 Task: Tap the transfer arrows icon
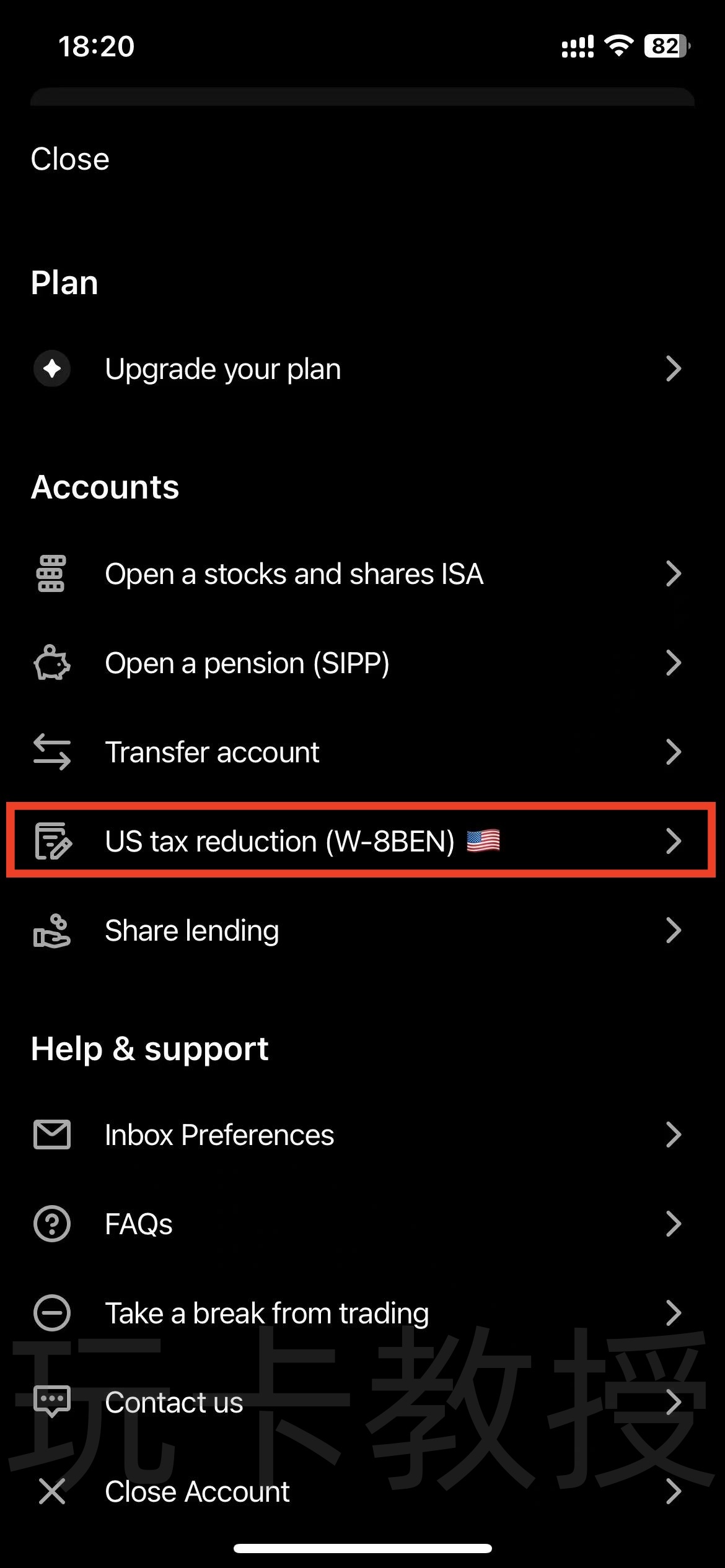tap(52, 752)
